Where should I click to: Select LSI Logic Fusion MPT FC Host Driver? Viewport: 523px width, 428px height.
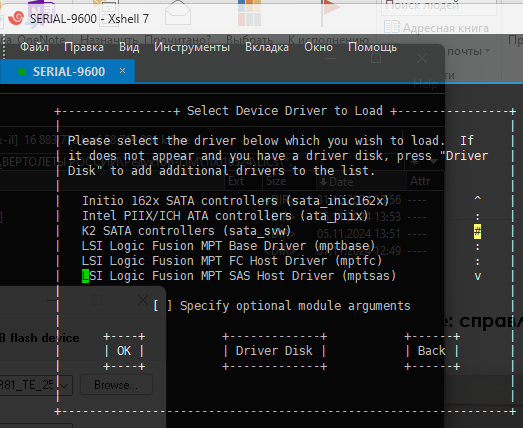pyautogui.click(x=232, y=261)
